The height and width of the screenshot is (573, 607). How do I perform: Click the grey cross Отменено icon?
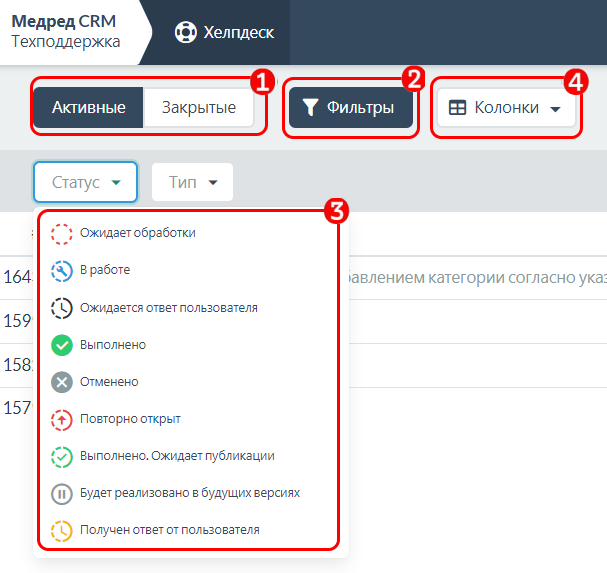point(62,382)
